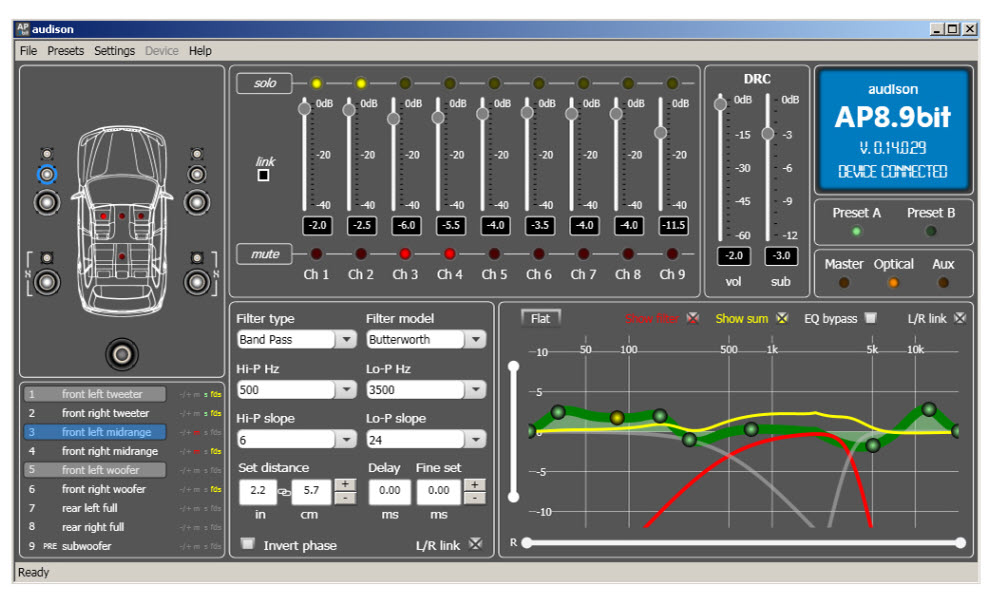Click the Flat EQ button

(x=540, y=319)
